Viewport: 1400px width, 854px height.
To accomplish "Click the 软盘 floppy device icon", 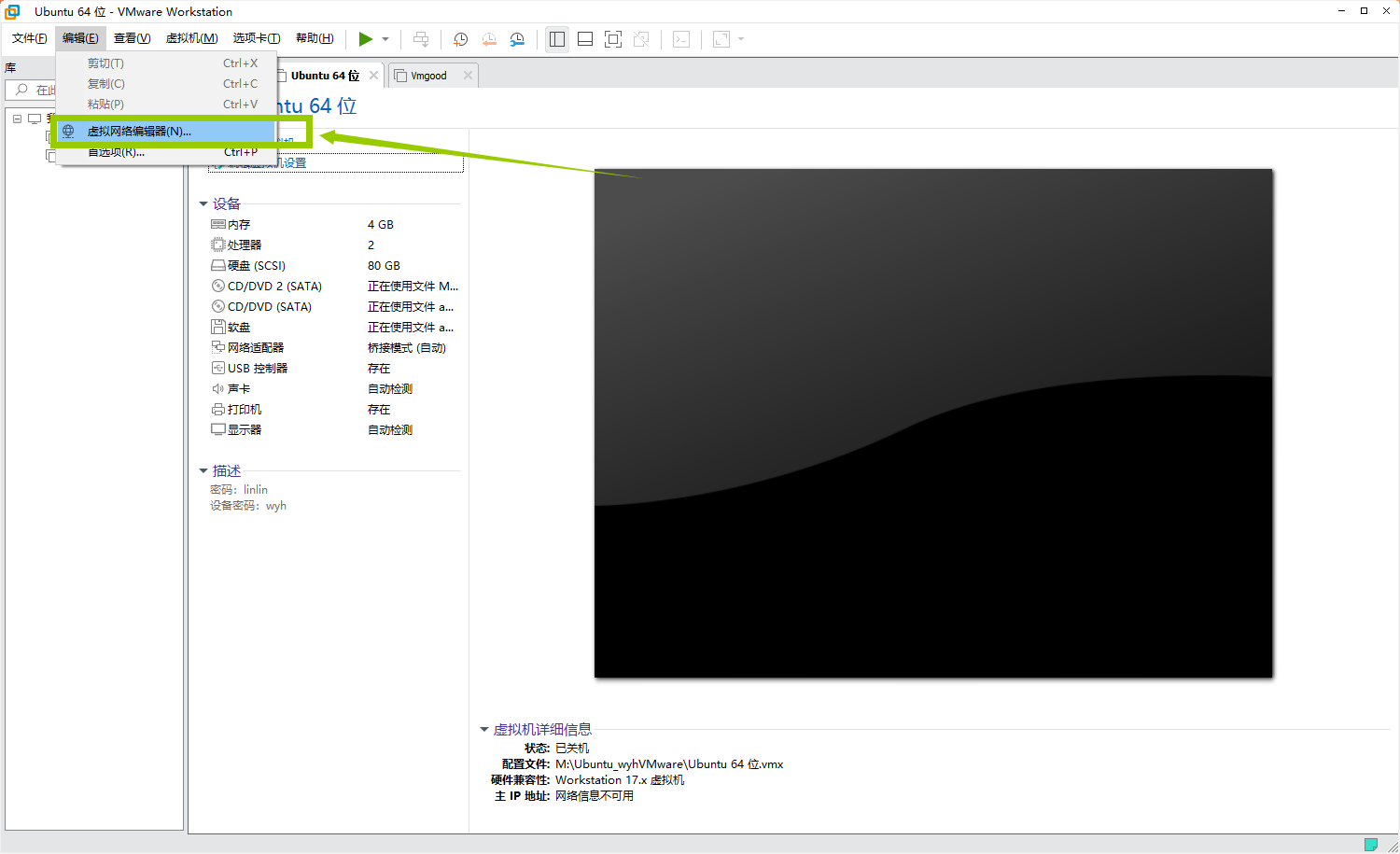I will (218, 328).
